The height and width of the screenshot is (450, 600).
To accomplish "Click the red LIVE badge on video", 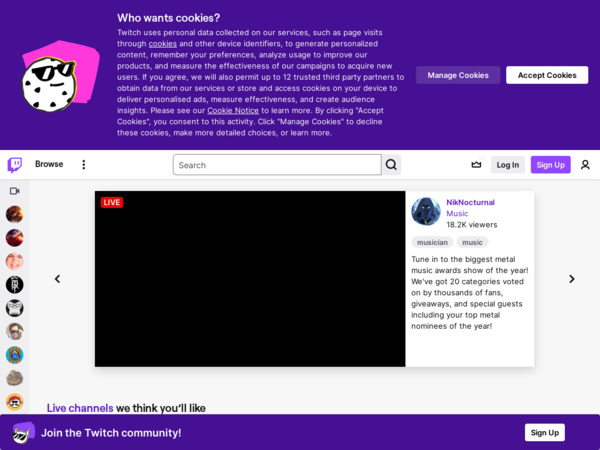I will coord(112,202).
